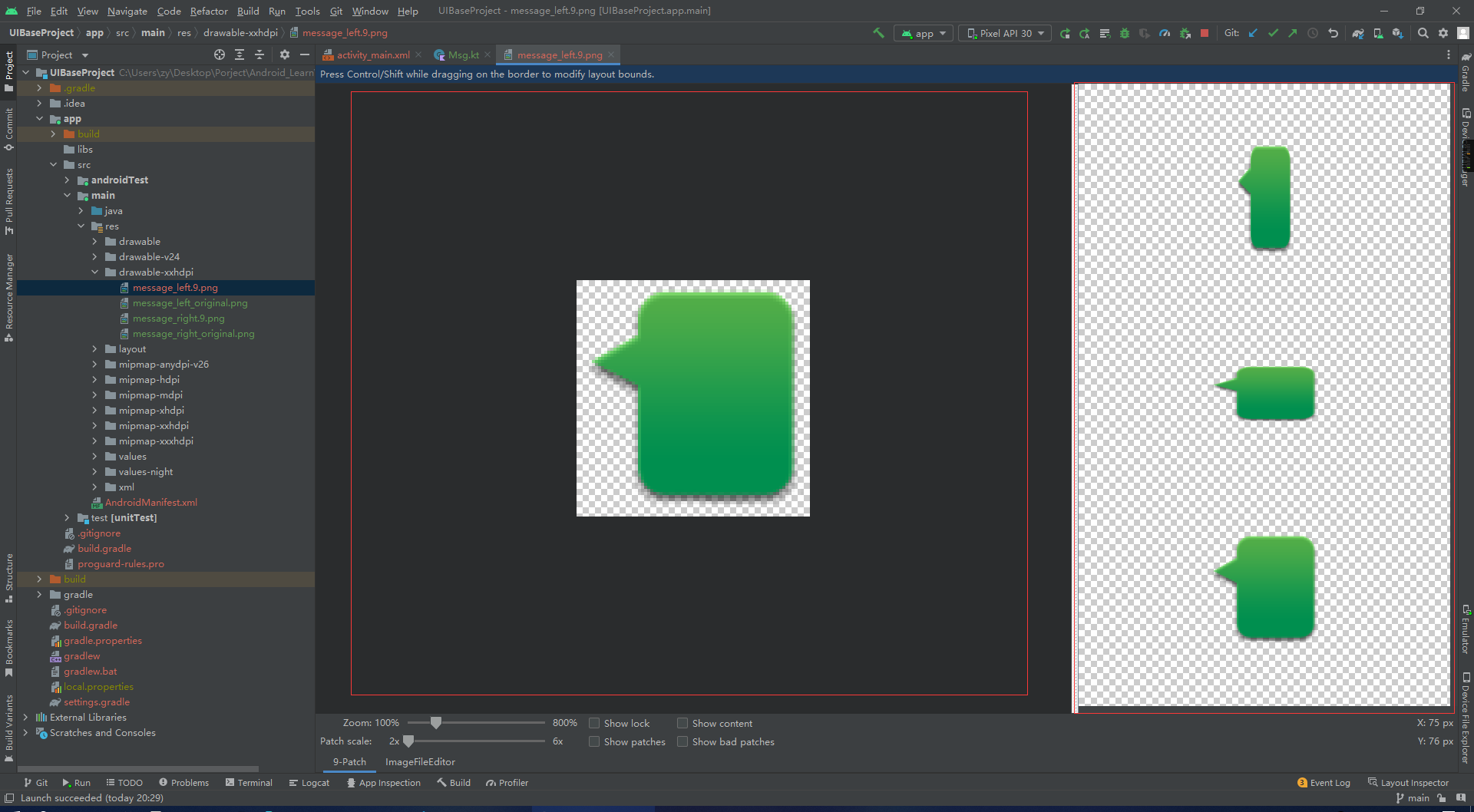The width and height of the screenshot is (1474, 812).
Task: Click the Git commit checkmark icon
Action: pyautogui.click(x=1273, y=33)
